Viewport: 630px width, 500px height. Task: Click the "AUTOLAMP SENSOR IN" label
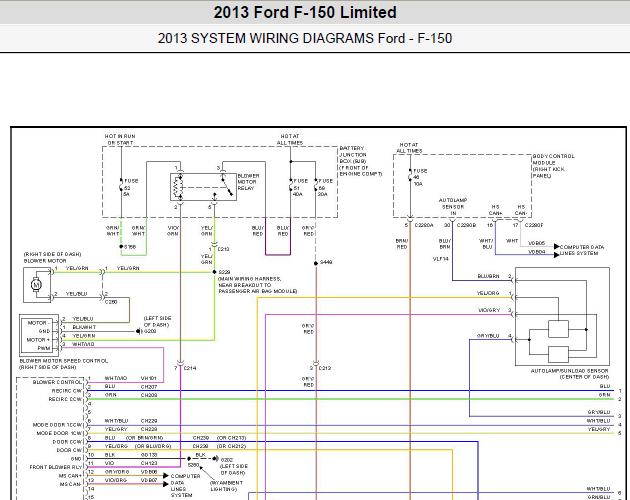[453, 207]
